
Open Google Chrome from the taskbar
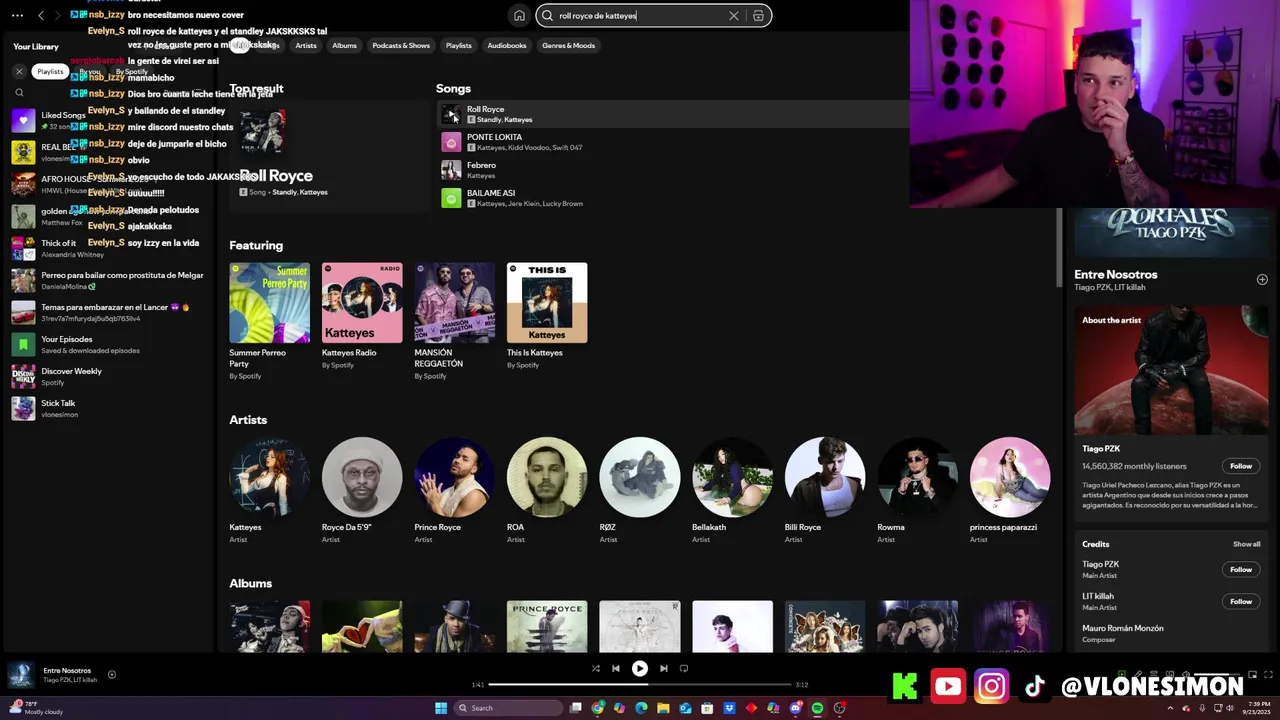598,708
